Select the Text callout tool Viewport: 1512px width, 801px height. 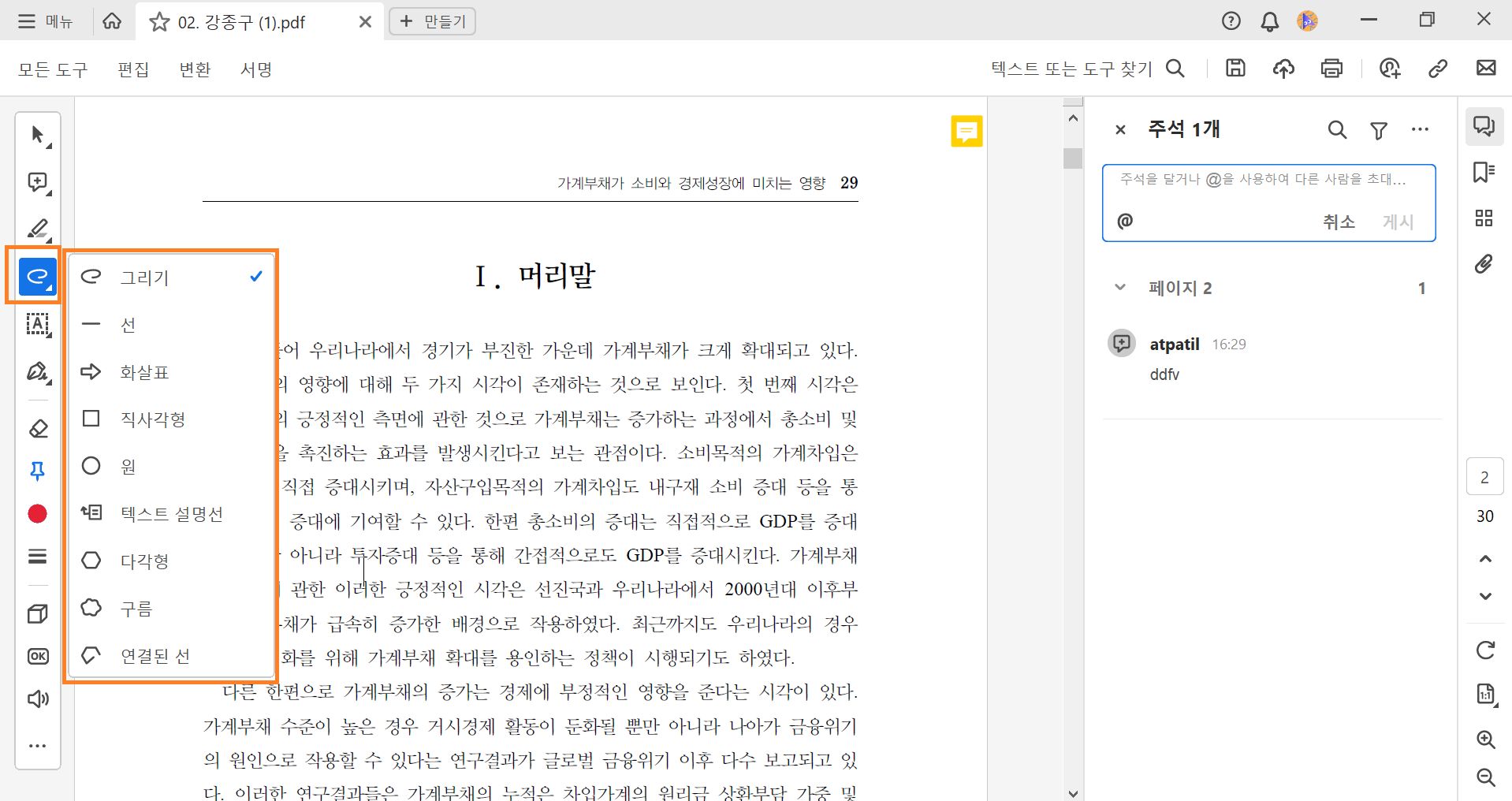[172, 512]
